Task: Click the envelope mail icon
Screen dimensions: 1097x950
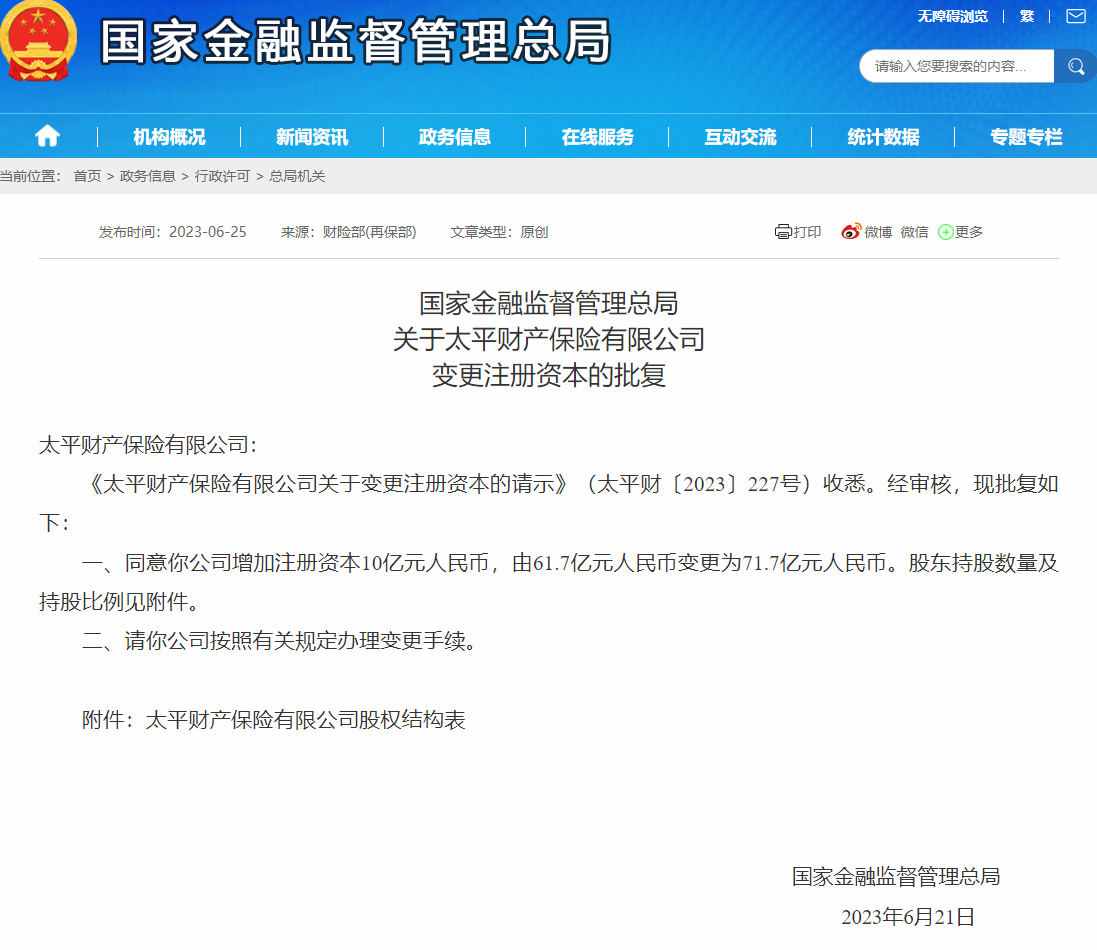Action: point(1075,16)
